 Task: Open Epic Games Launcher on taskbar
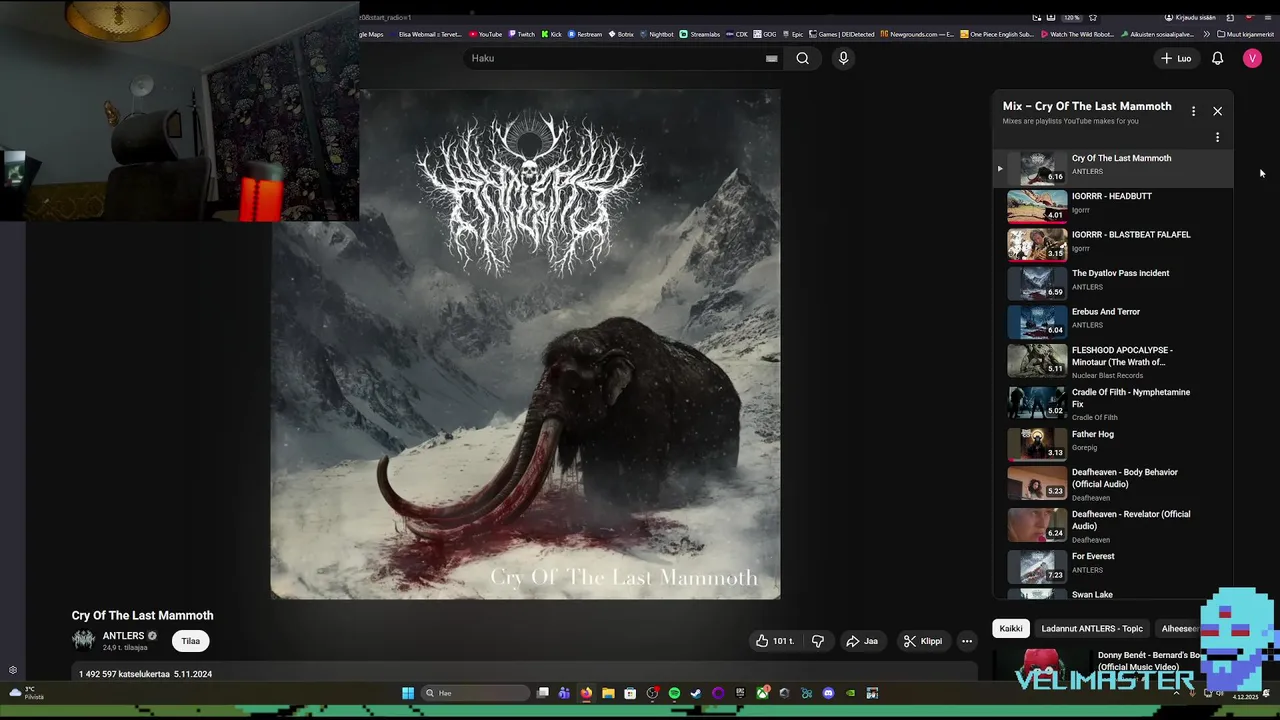point(740,693)
